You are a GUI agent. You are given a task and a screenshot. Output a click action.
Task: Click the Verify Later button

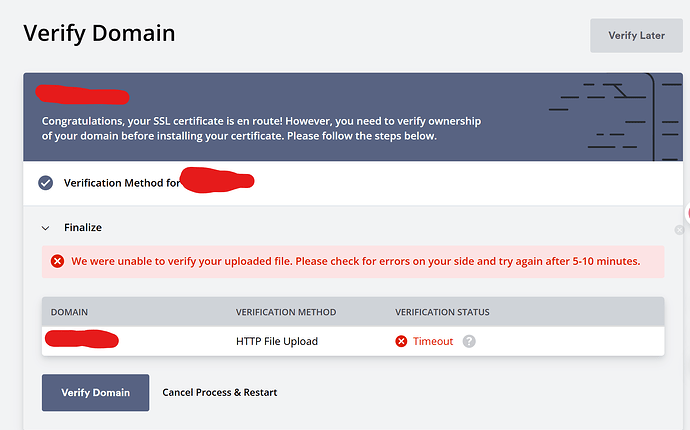tap(637, 35)
